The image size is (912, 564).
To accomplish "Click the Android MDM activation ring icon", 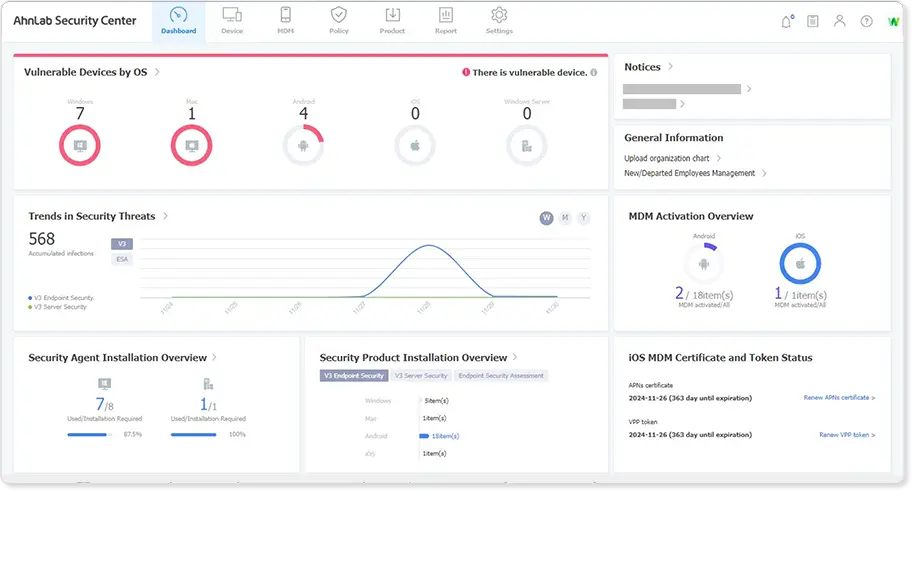I will pyautogui.click(x=704, y=264).
